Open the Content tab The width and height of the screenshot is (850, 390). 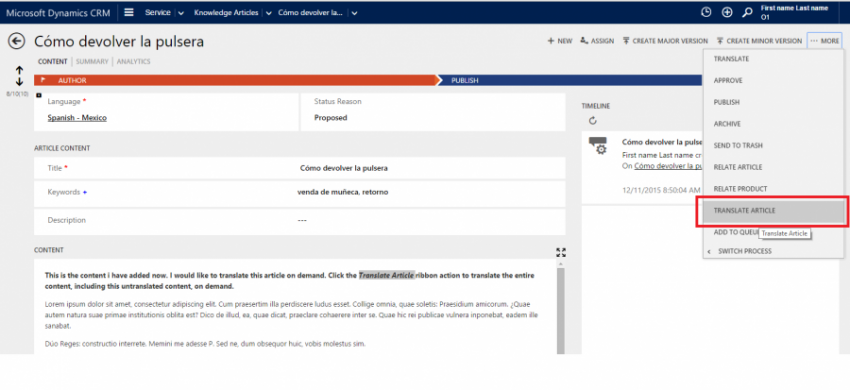53,62
